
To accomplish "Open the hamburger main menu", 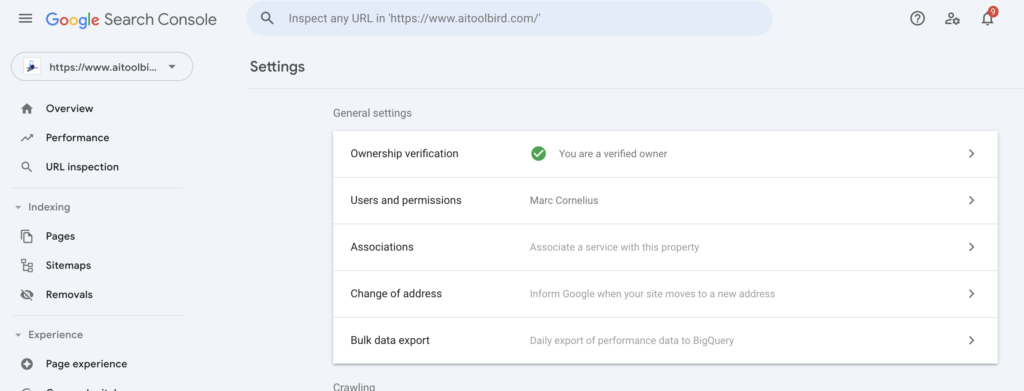I will 25,18.
